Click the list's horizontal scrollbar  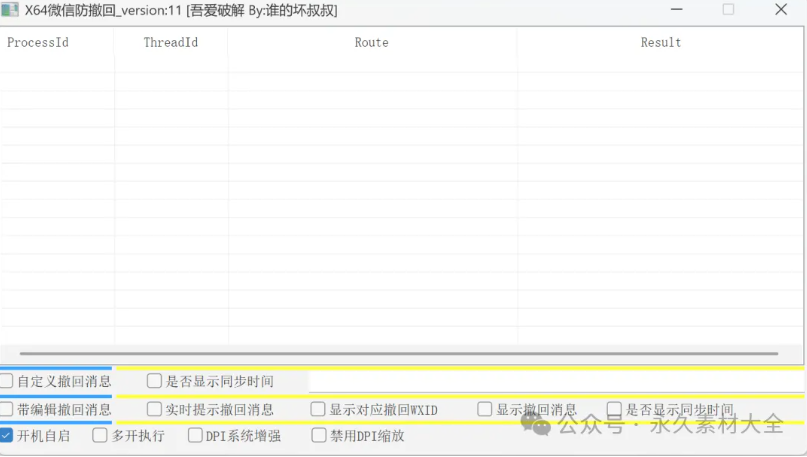[399, 354]
